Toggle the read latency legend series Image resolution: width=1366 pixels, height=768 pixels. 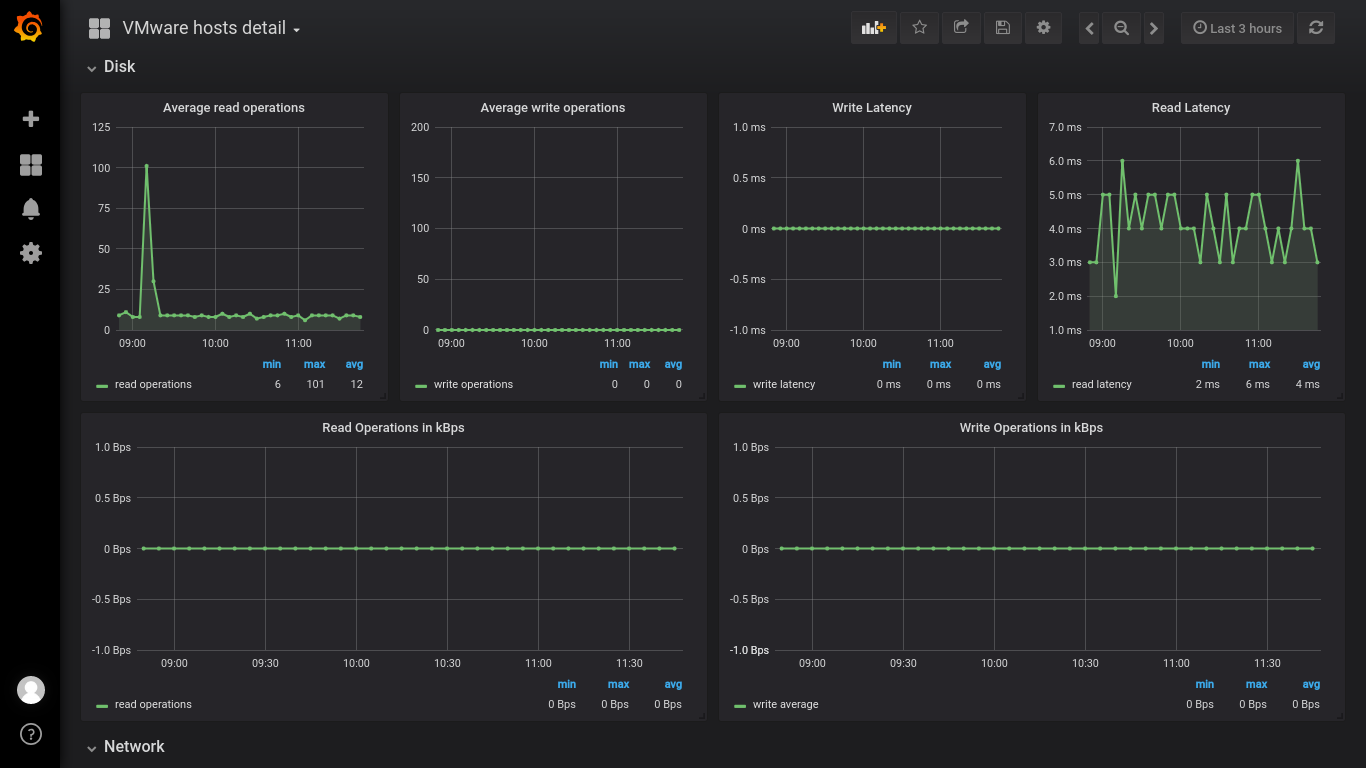click(x=1102, y=384)
